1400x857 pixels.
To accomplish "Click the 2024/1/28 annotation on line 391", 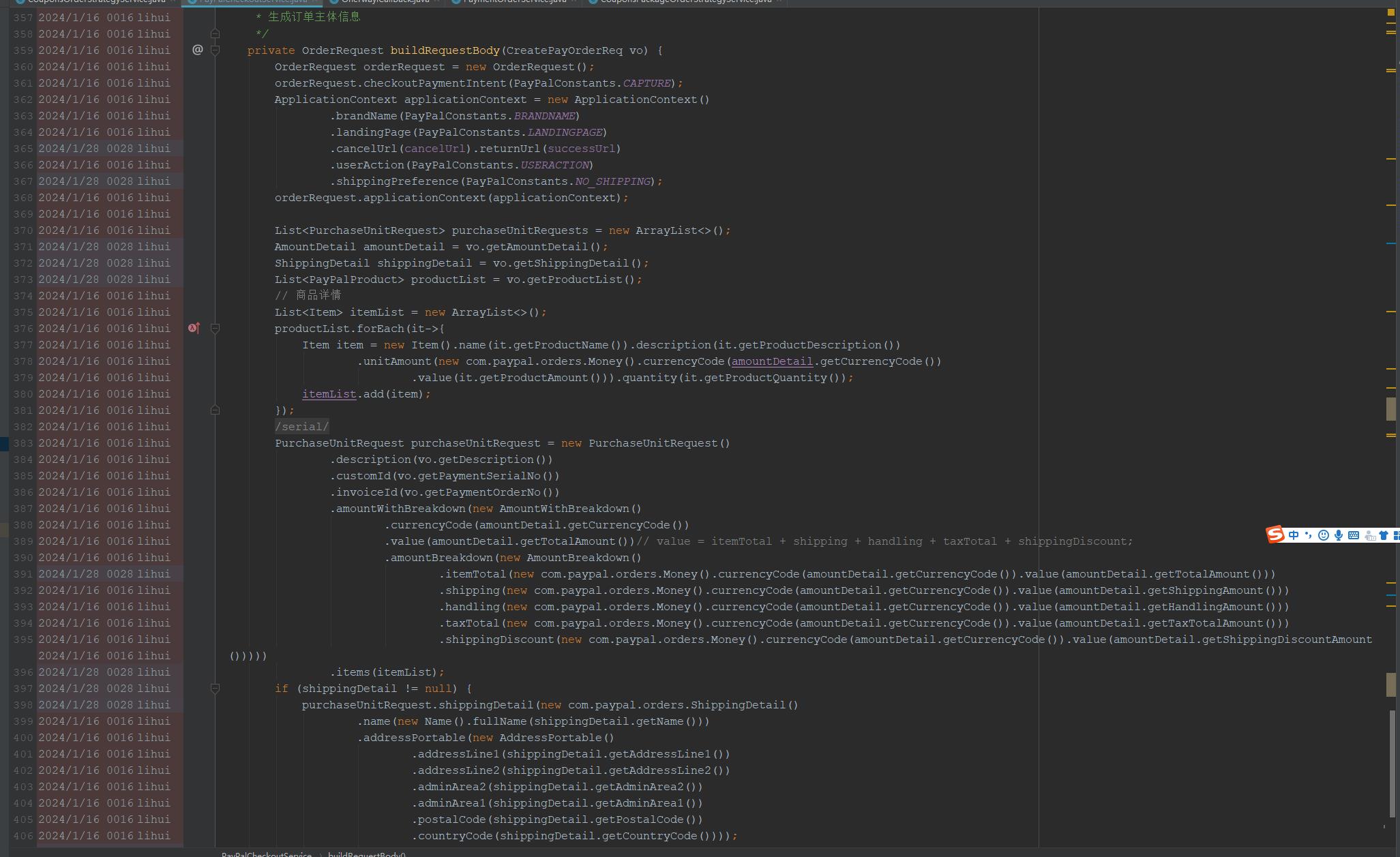I will 69,574.
